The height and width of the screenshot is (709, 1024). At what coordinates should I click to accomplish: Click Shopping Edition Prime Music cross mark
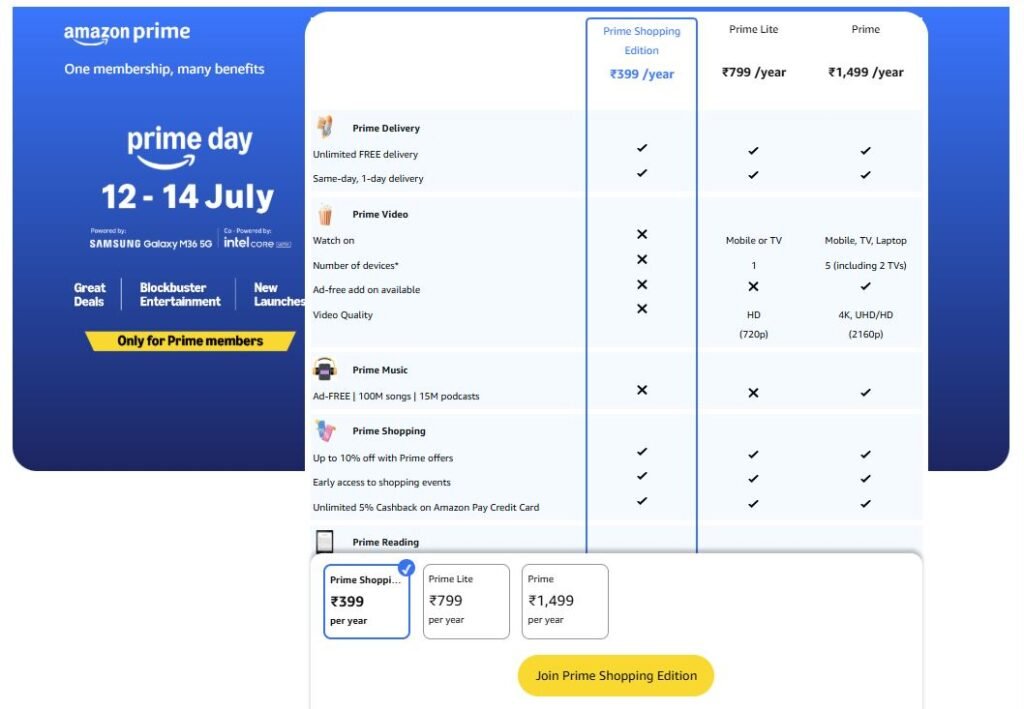click(642, 390)
